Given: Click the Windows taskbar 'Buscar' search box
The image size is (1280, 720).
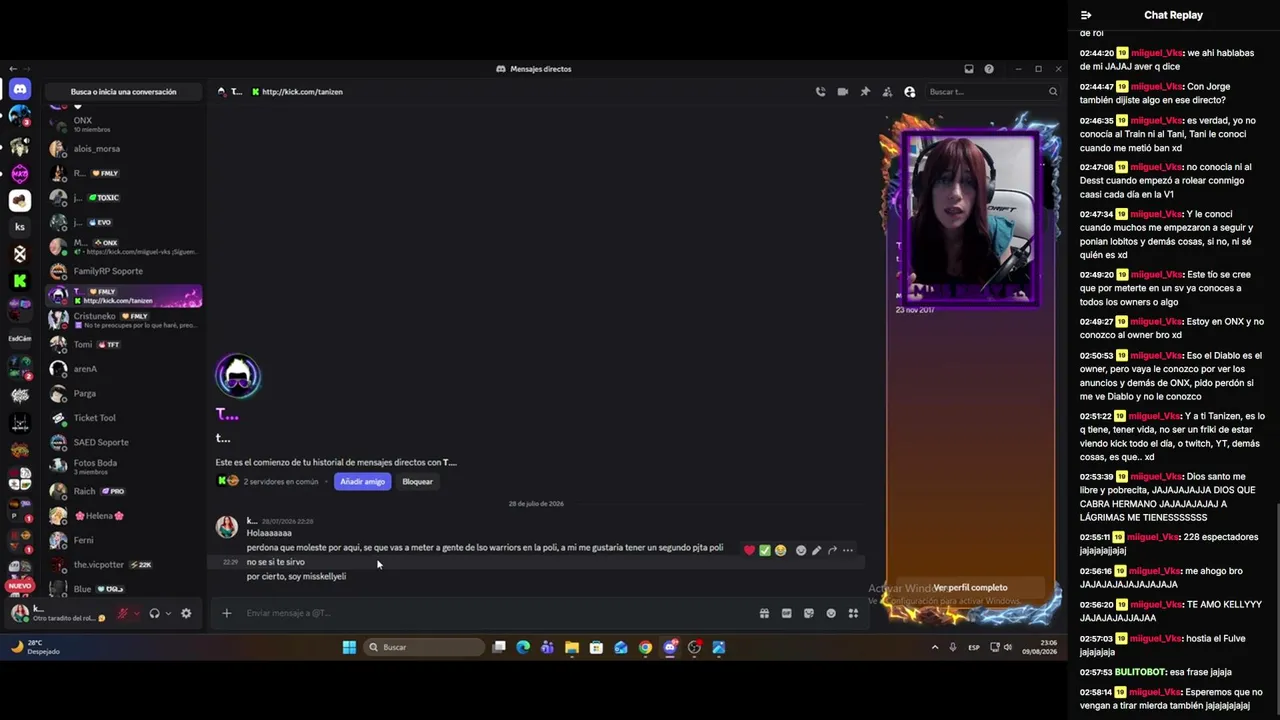Looking at the screenshot, I should [x=424, y=647].
